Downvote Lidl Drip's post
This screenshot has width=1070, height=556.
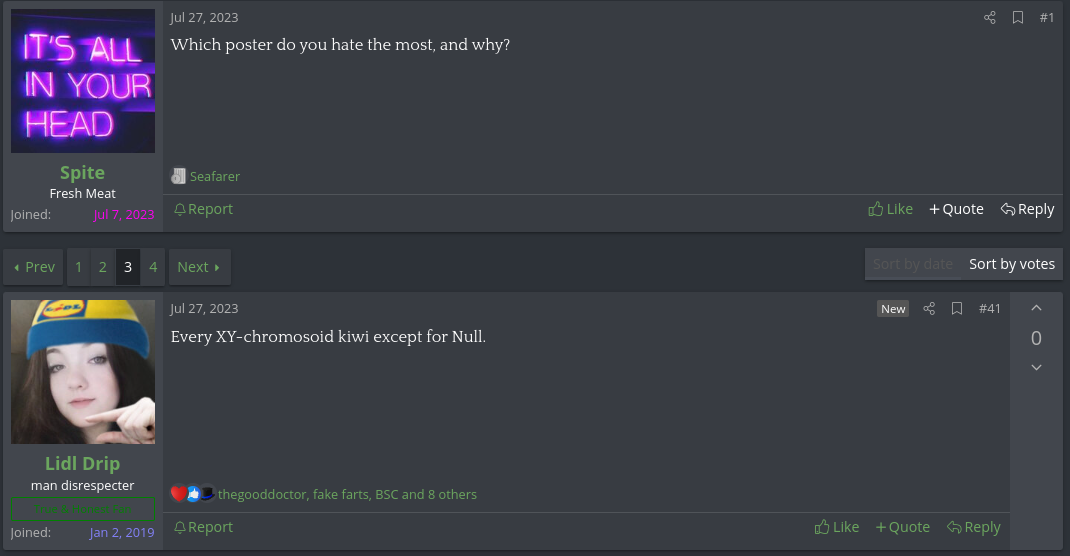coord(1036,368)
